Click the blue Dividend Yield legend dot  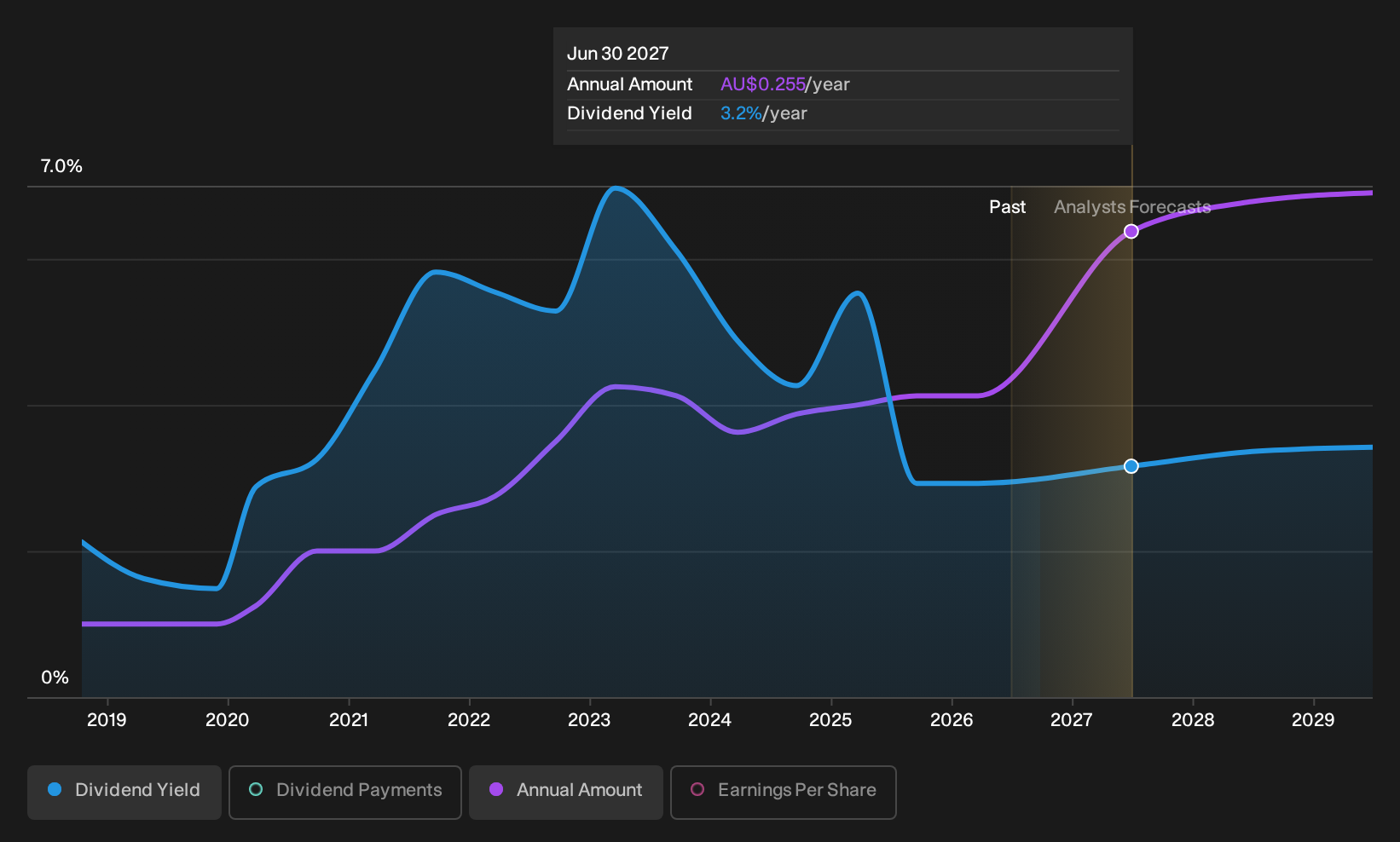pyautogui.click(x=55, y=789)
